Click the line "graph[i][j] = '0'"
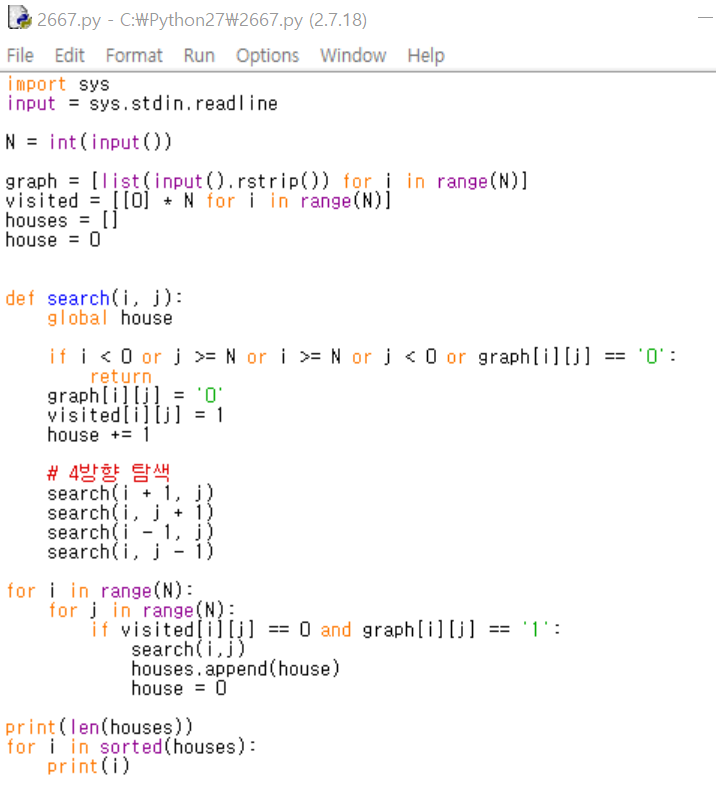Image resolution: width=716 pixels, height=787 pixels. tap(135, 396)
